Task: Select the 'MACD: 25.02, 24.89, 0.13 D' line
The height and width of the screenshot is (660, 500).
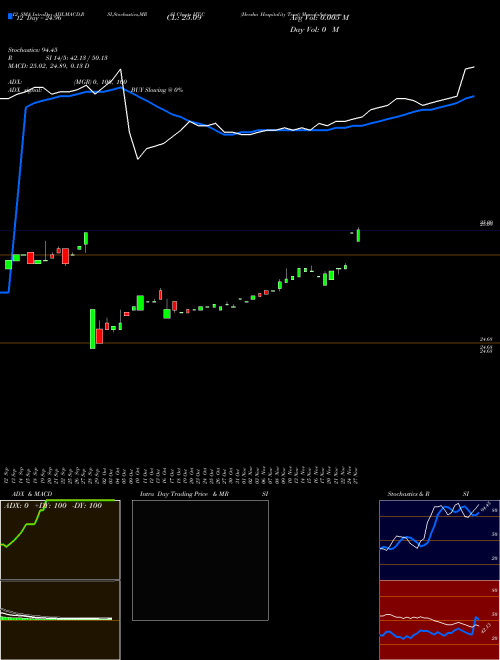Action: coord(49,66)
